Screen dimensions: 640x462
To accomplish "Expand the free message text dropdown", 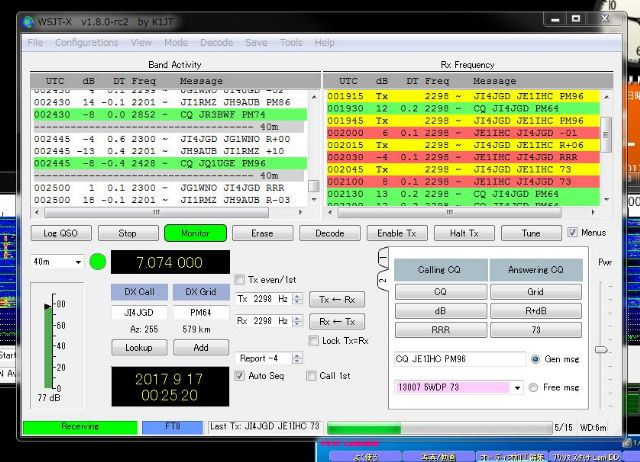I will pos(517,387).
